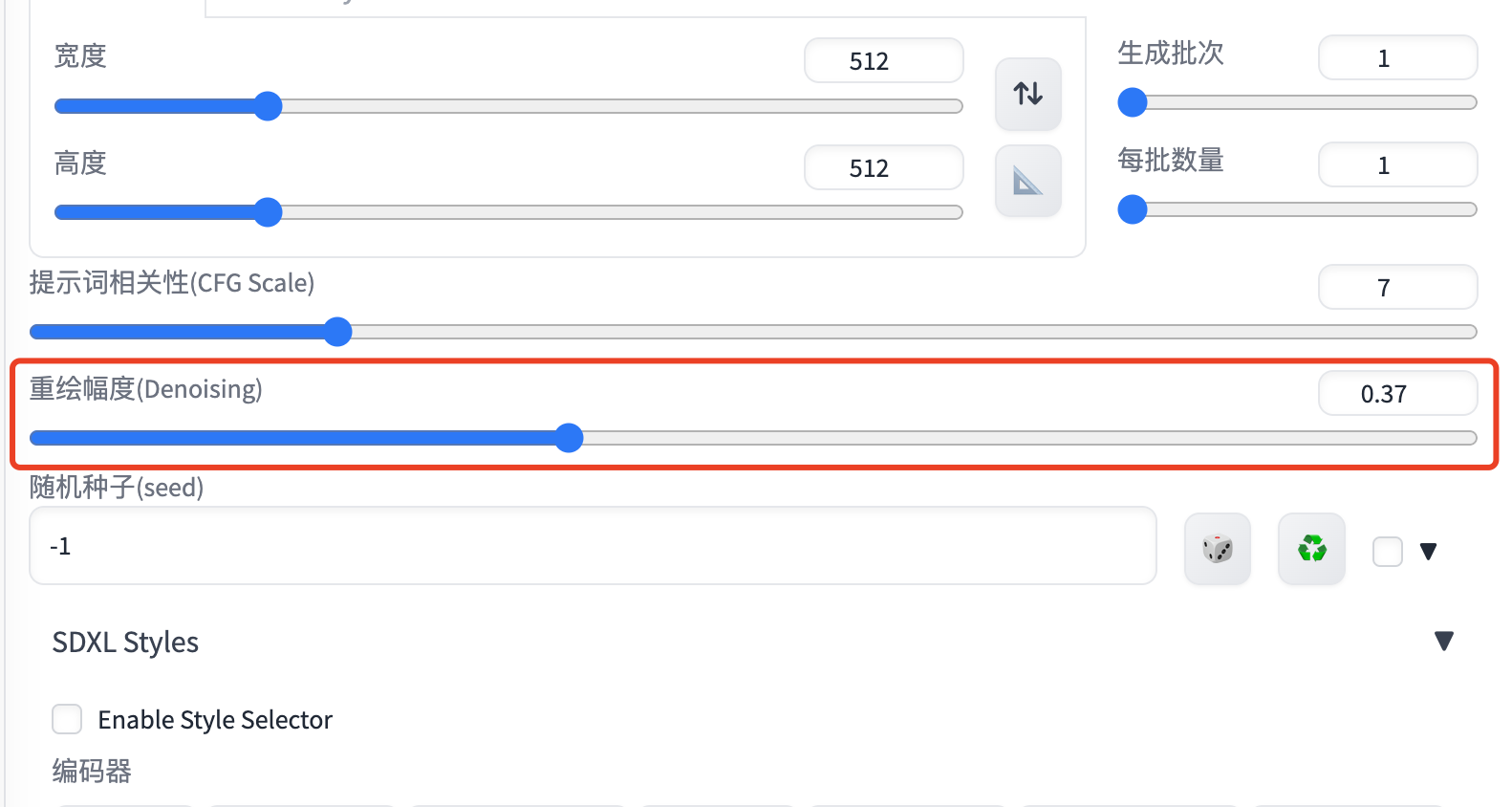The image size is (1512, 807).
Task: Tick the extra seed options checkbox
Action: tap(1387, 552)
